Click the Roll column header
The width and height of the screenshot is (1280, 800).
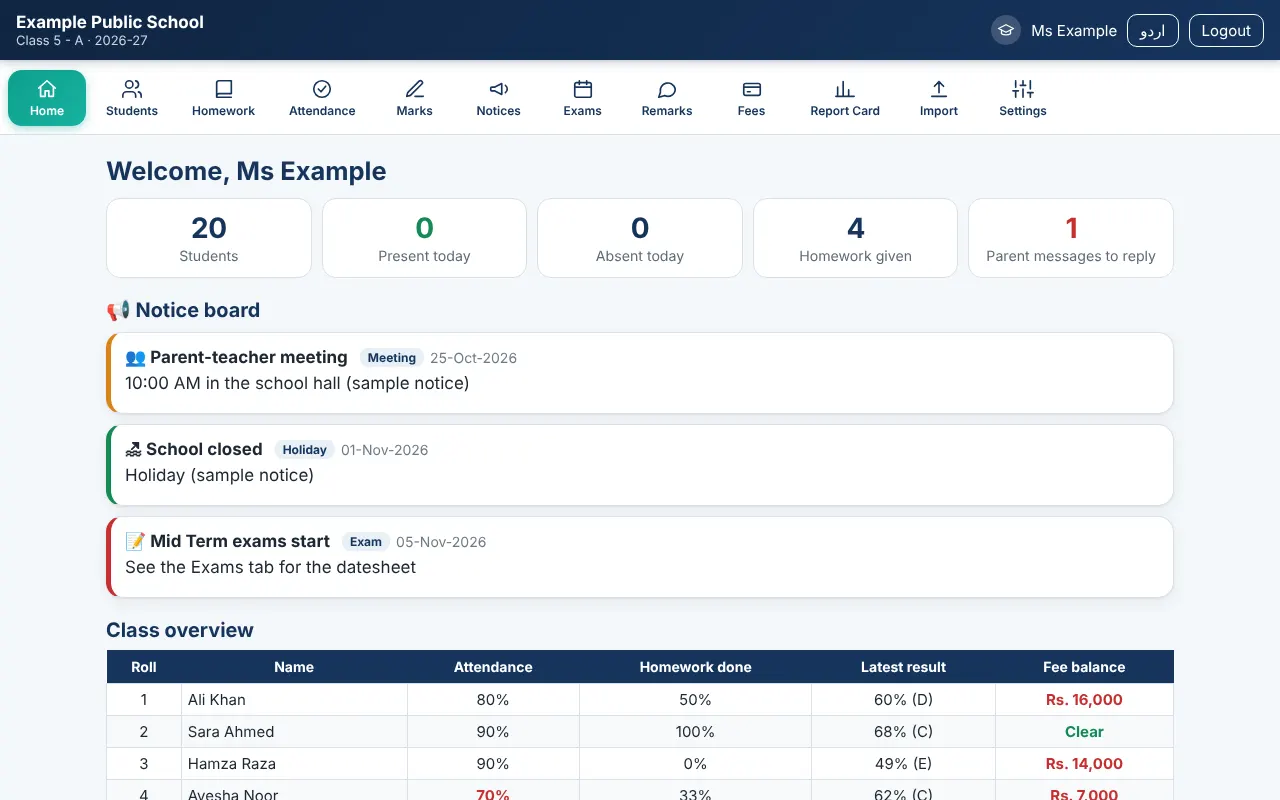click(144, 667)
